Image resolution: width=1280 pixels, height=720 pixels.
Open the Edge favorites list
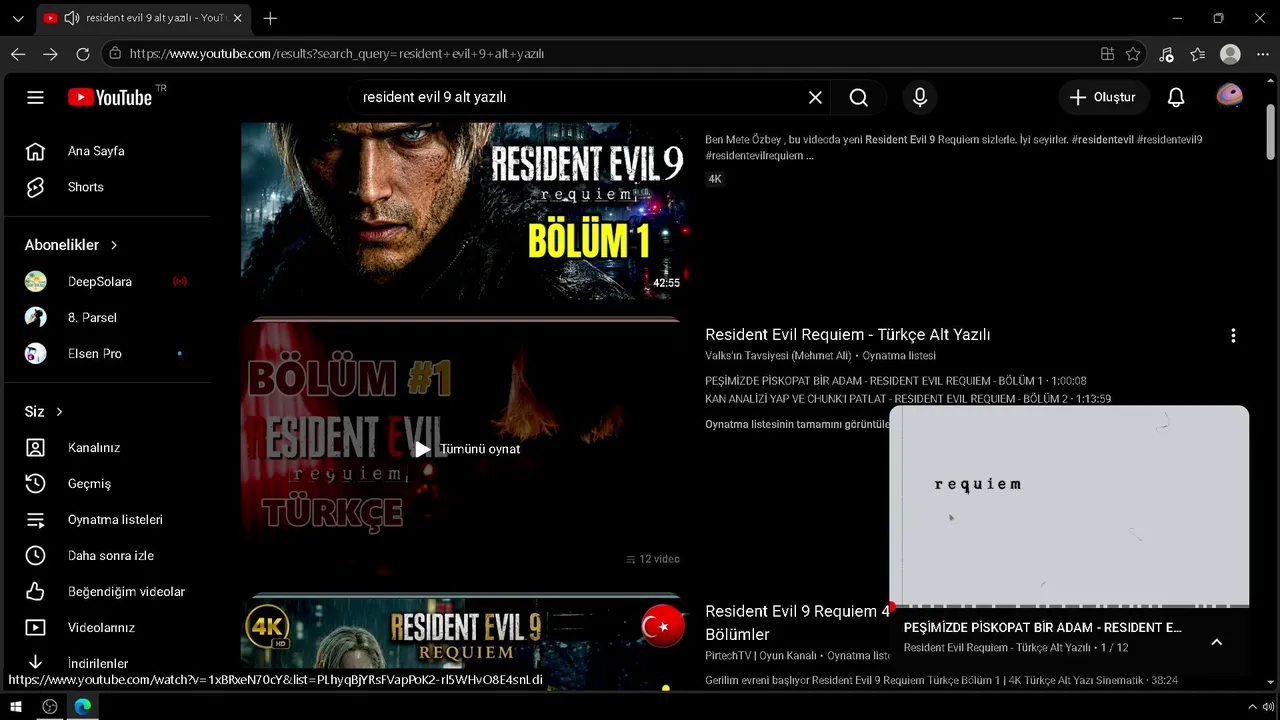point(1198,54)
